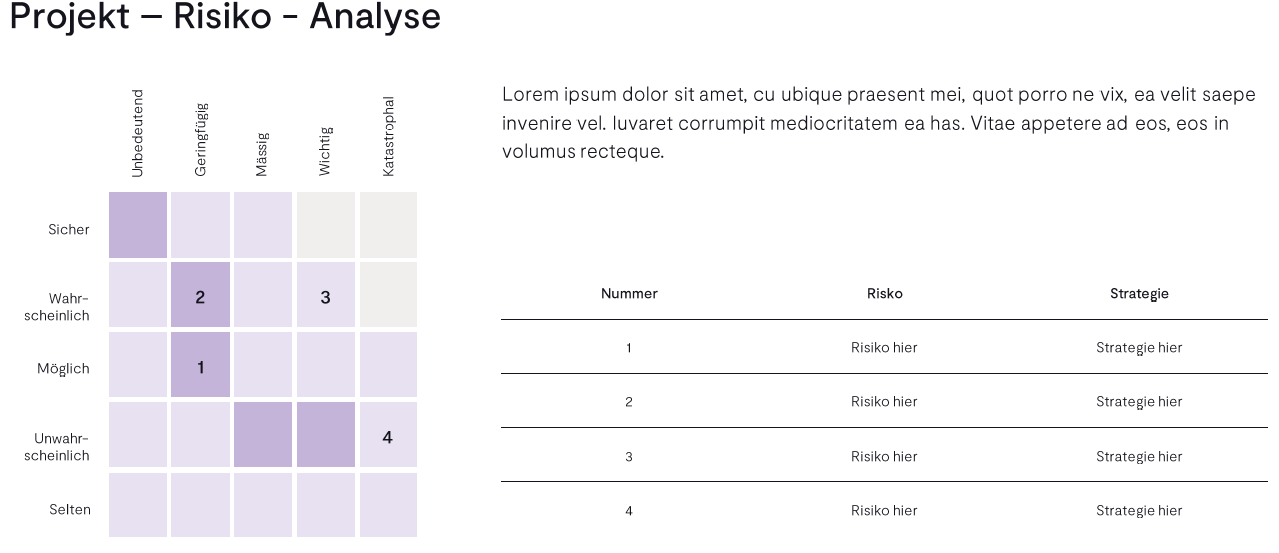Click the Katastrophal column header
This screenshot has width=1279, height=553.
(x=388, y=137)
